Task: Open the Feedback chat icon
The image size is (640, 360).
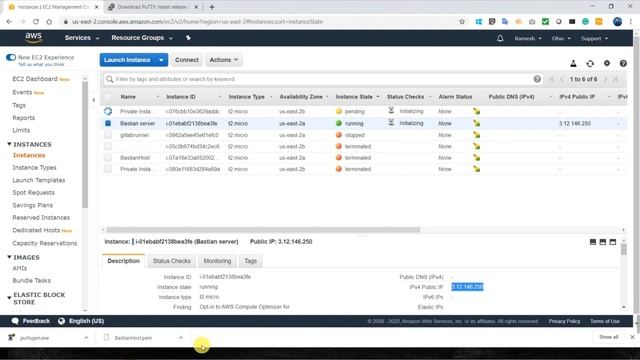Action: pyautogui.click(x=16, y=321)
